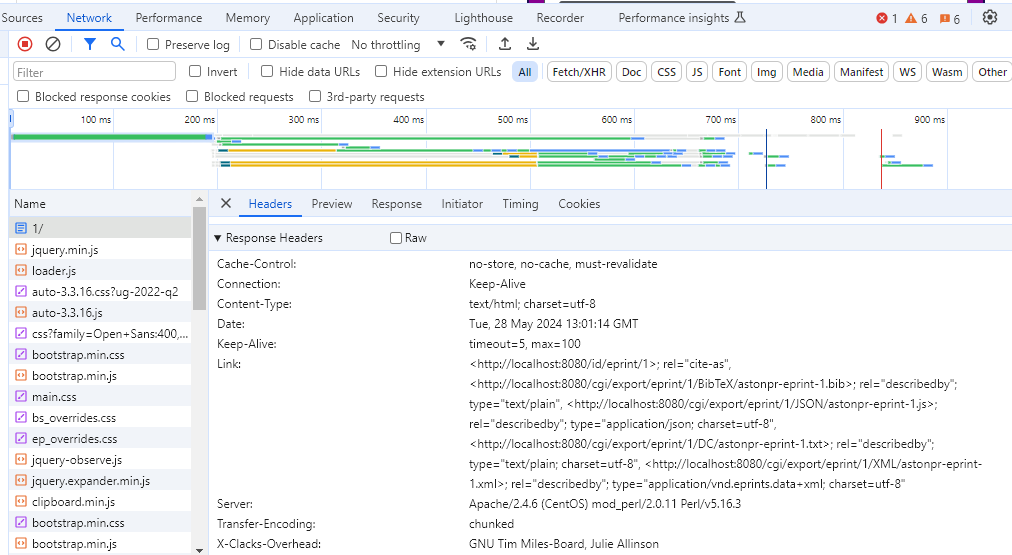This screenshot has height=555, width=1012.
Task: Select clipboard.min.js request
Action: click(x=101, y=501)
